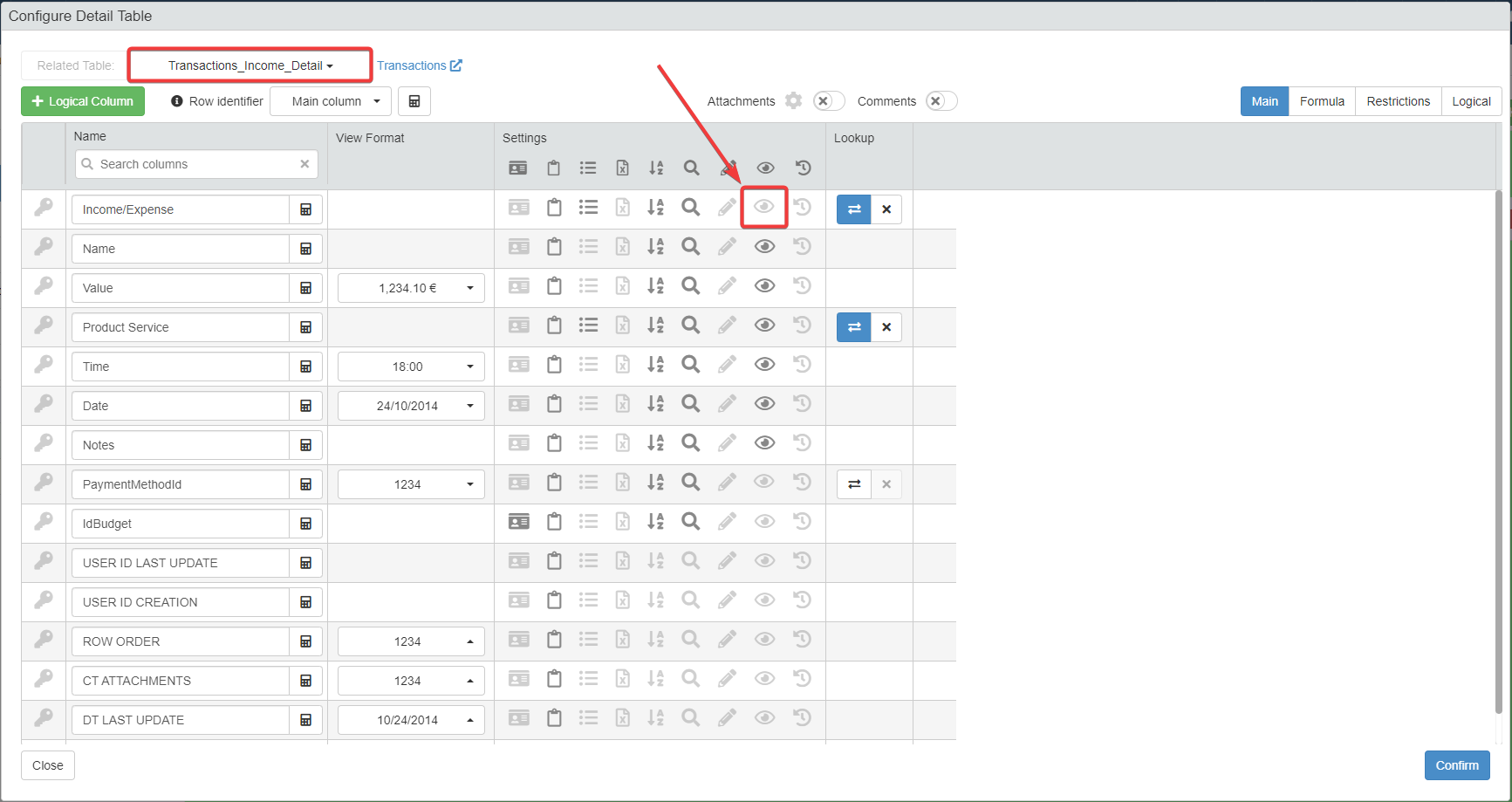The height and width of the screenshot is (802, 1512).
Task: Click the card icon in IdBudget row
Action: point(518,522)
